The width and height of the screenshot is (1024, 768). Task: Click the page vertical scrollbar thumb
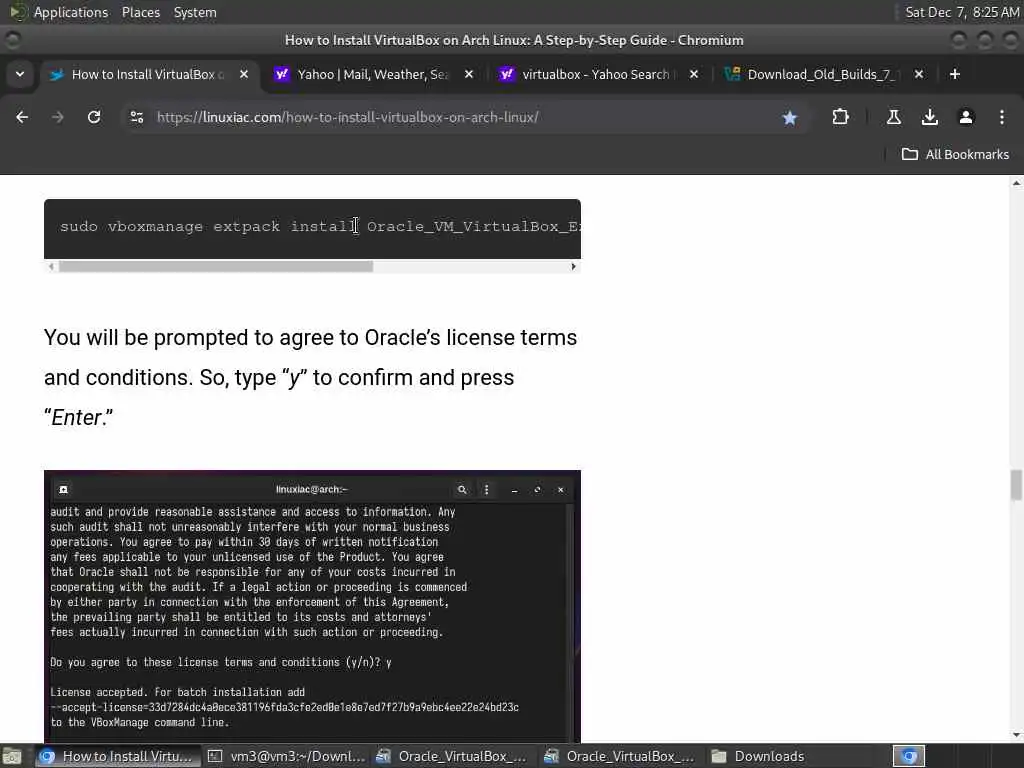coord(1016,485)
